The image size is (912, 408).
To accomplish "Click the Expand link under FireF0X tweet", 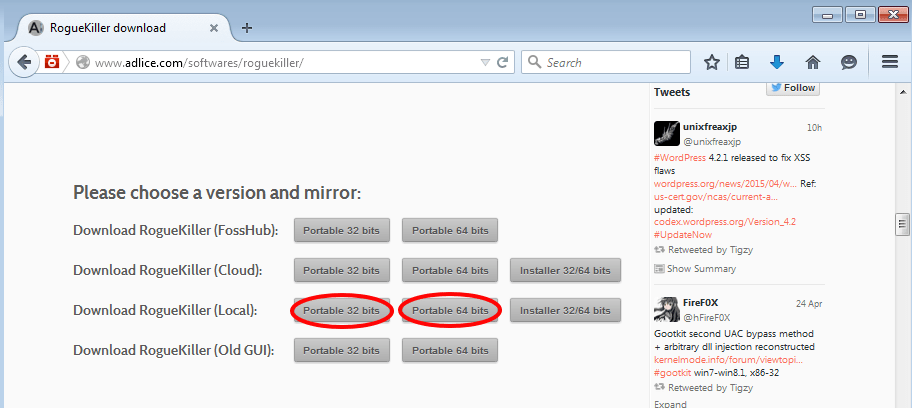I will tap(670, 403).
